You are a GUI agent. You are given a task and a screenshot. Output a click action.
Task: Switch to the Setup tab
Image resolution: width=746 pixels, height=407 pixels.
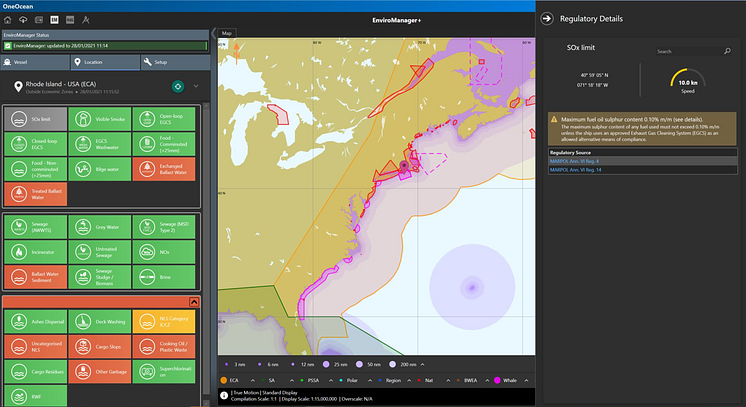tap(175, 62)
